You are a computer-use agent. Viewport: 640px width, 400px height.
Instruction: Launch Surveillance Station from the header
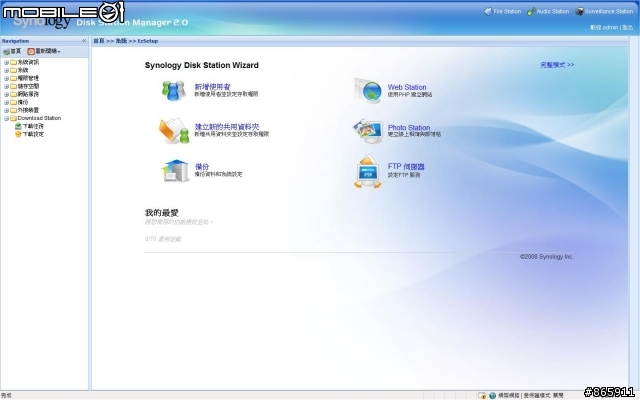click(604, 11)
